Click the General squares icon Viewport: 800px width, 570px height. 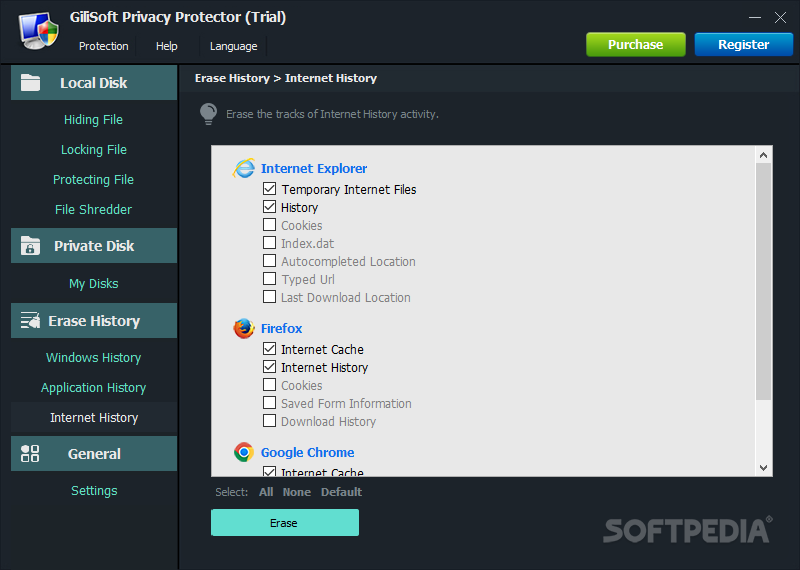click(30, 453)
